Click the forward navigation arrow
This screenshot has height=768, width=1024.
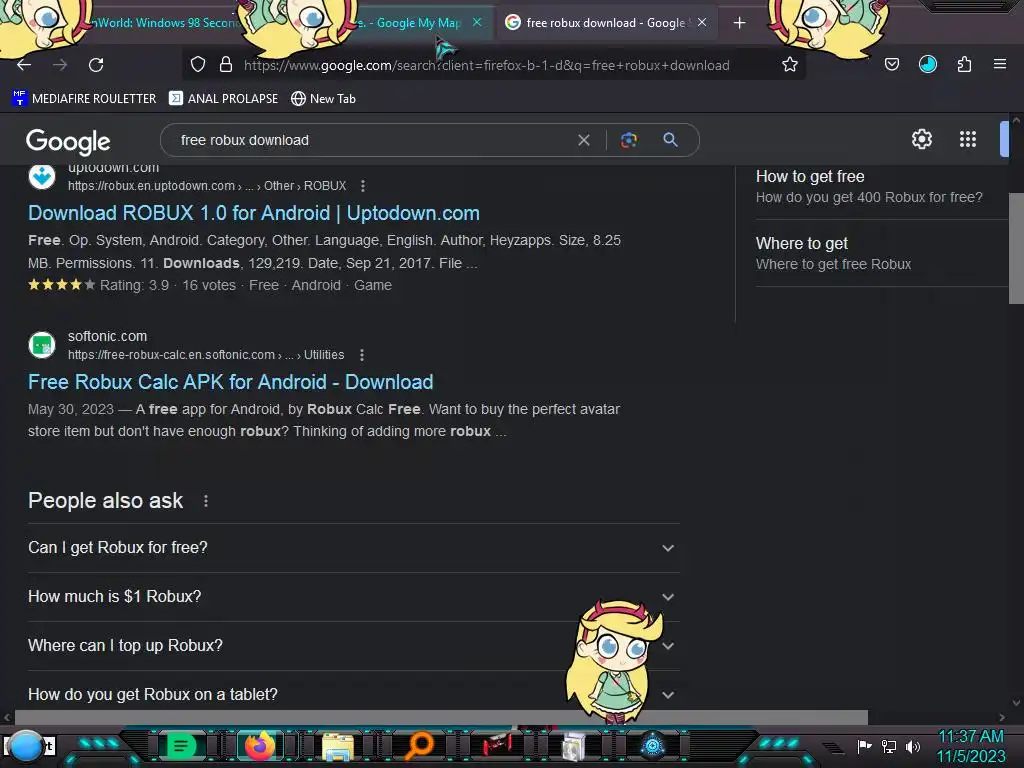pos(60,65)
